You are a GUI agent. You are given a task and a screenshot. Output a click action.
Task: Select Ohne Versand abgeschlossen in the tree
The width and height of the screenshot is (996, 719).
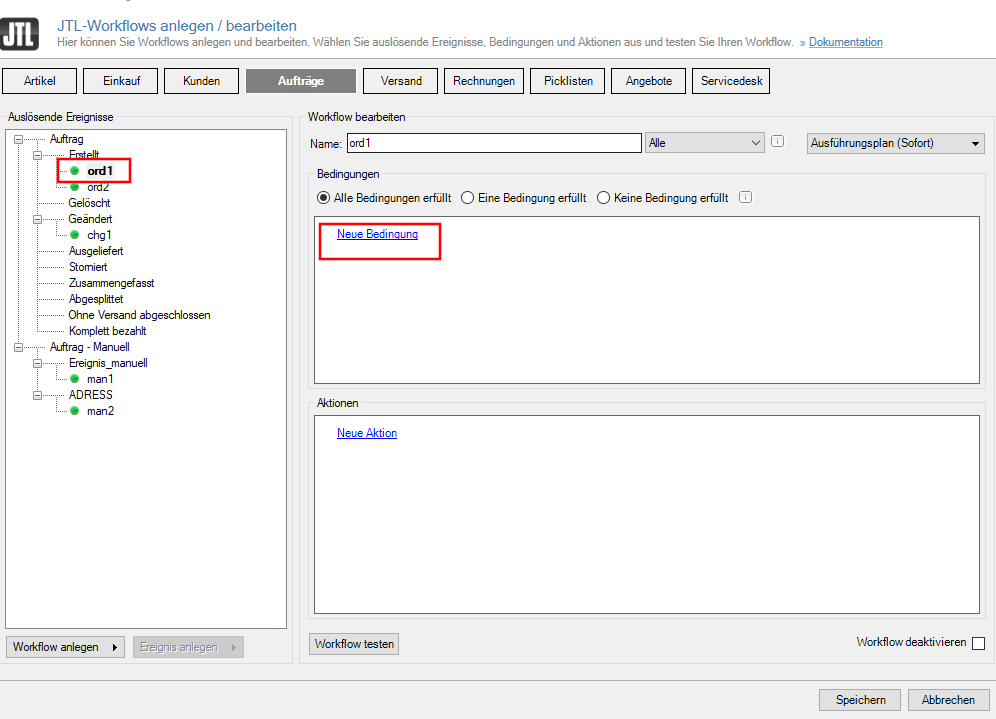[139, 315]
